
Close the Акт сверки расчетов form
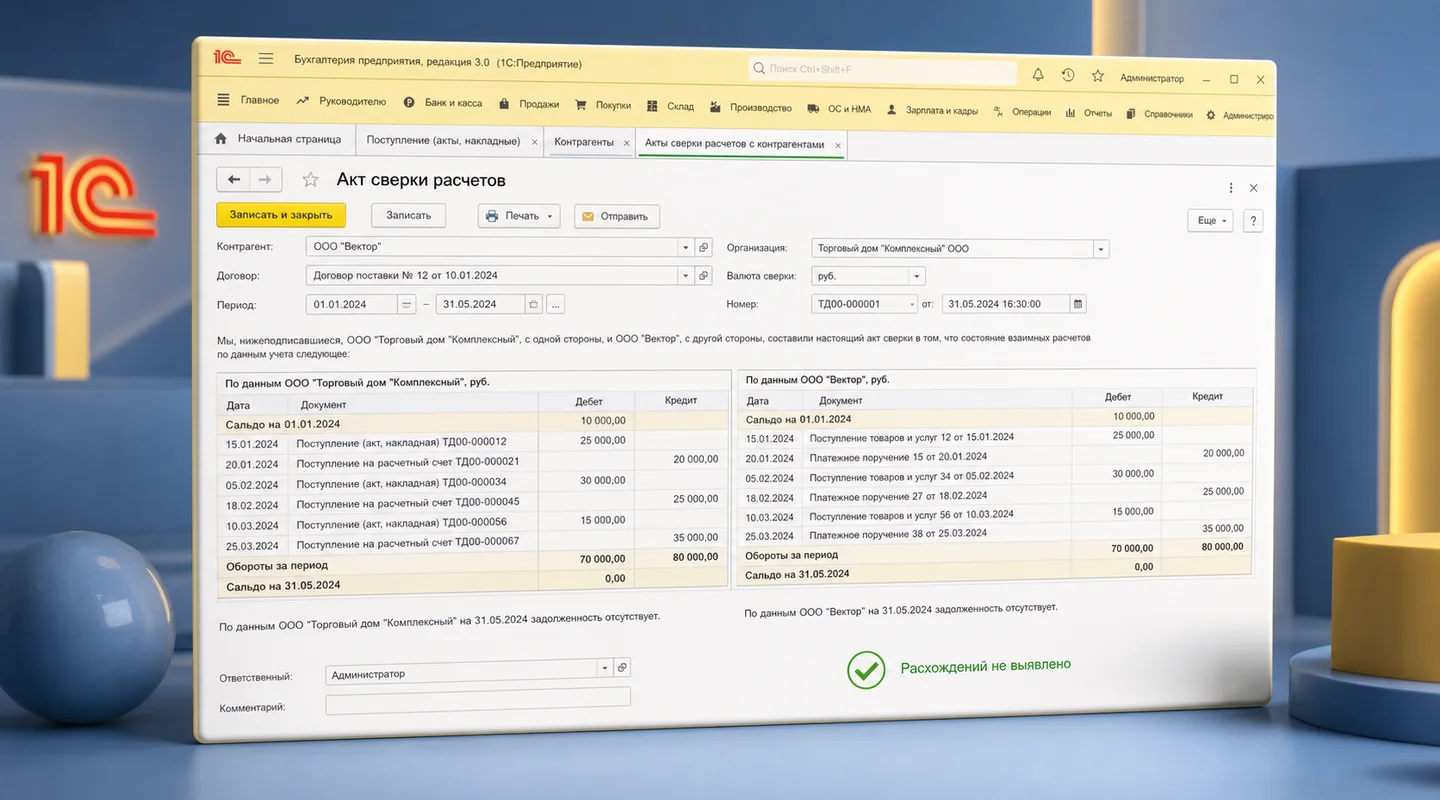tap(1254, 188)
